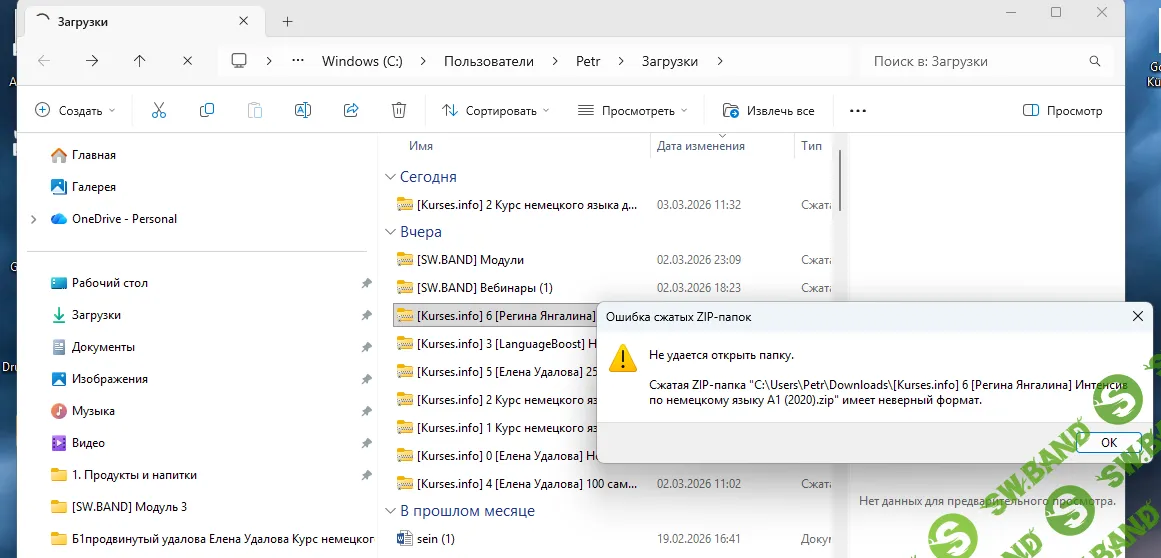
Task: Open the Создать dropdown menu
Action: pos(75,111)
